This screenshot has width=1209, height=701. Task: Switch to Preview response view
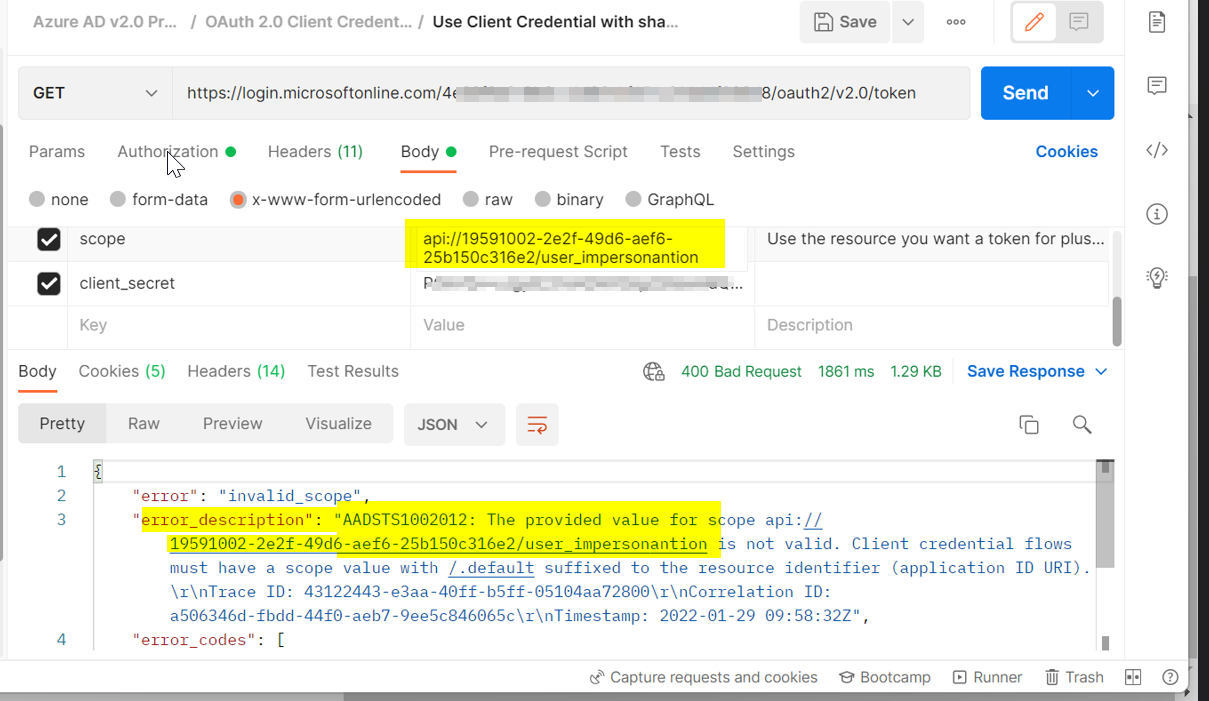point(233,424)
